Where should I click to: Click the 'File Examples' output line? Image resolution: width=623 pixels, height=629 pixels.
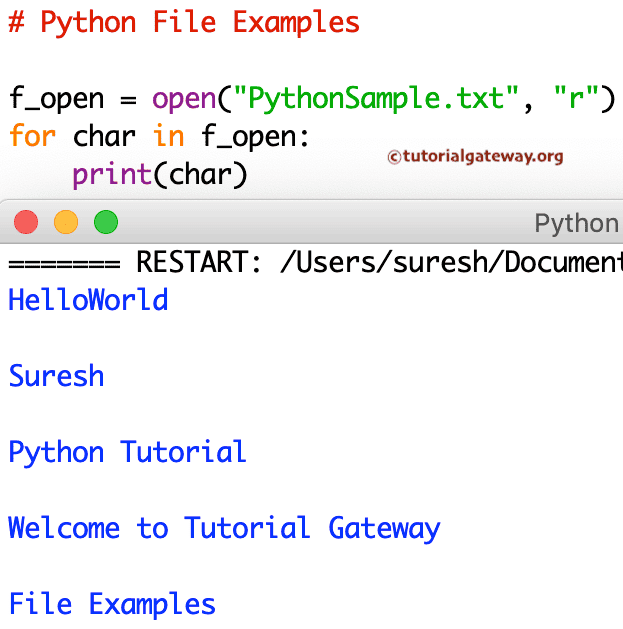tap(112, 604)
